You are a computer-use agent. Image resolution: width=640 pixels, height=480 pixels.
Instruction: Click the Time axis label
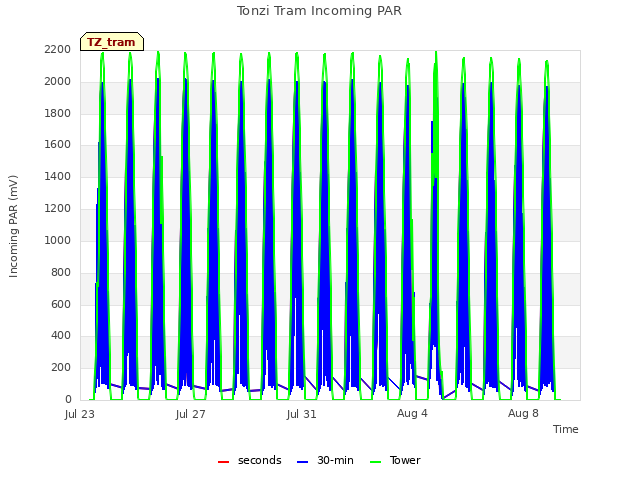click(566, 429)
